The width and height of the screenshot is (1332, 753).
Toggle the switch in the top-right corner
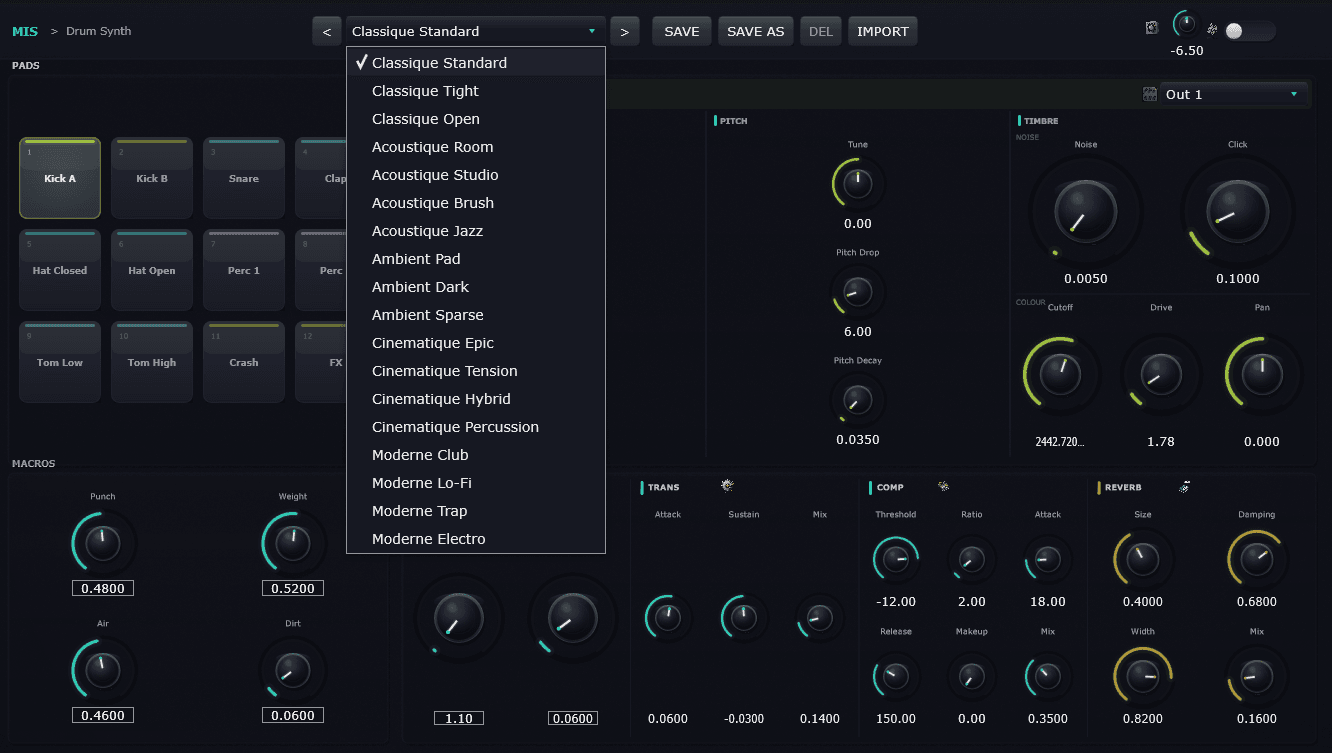coord(1249,31)
